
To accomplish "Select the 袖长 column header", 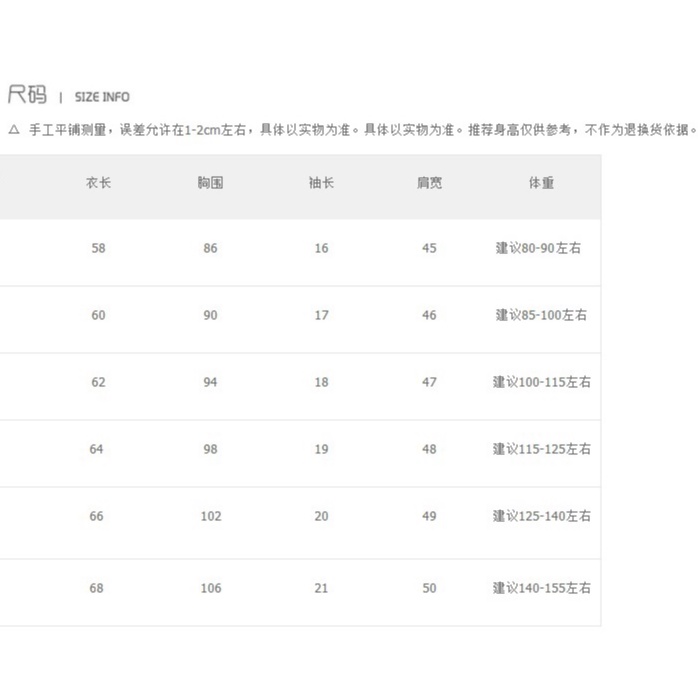I will [321, 183].
